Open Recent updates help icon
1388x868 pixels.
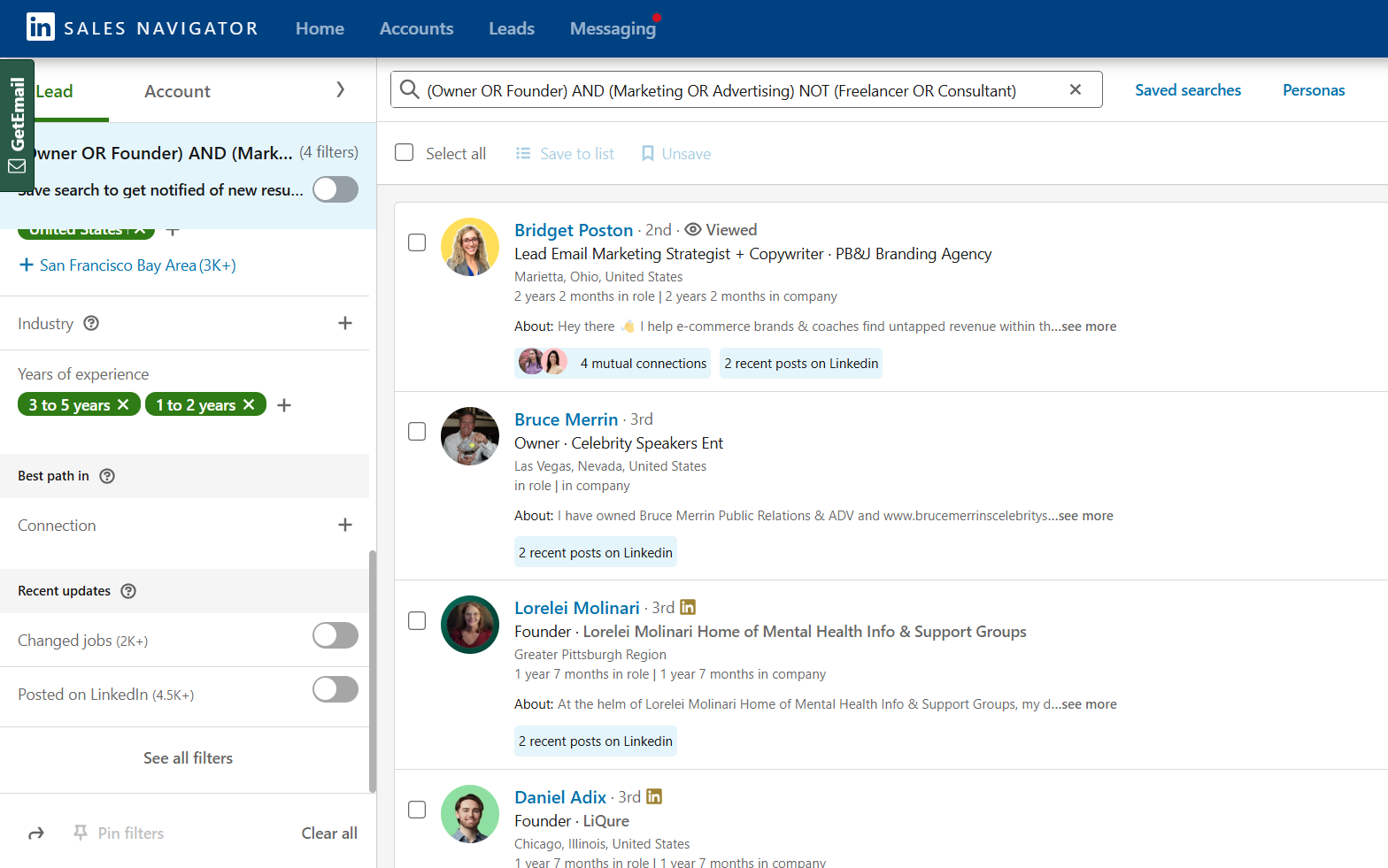coord(128,591)
